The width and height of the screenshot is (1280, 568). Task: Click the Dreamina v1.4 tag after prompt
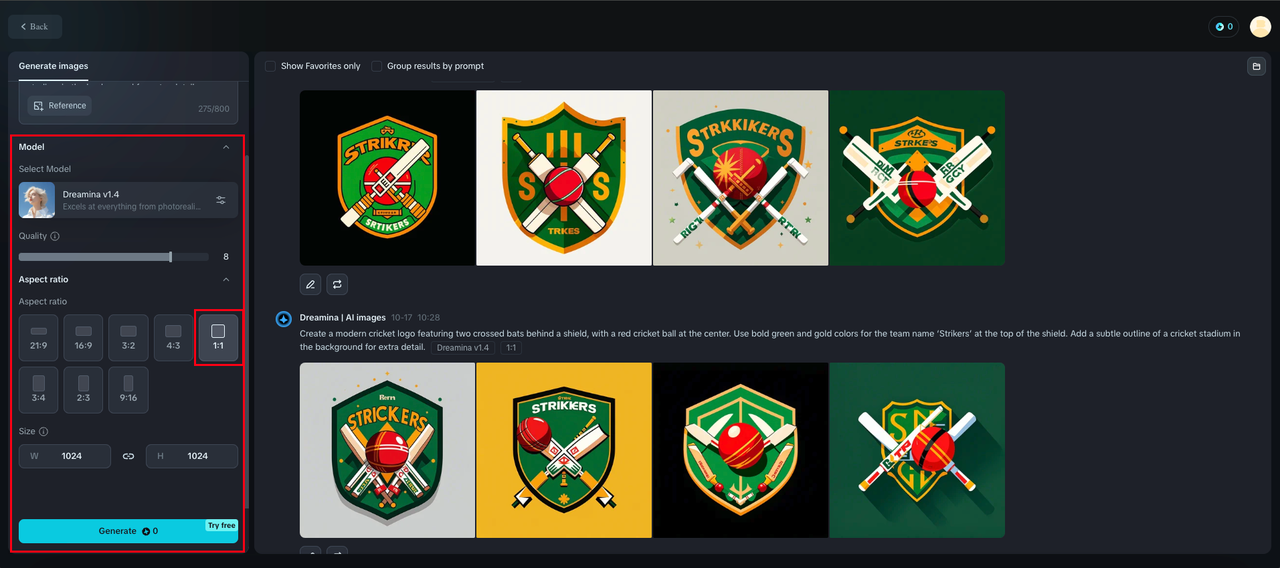point(463,347)
